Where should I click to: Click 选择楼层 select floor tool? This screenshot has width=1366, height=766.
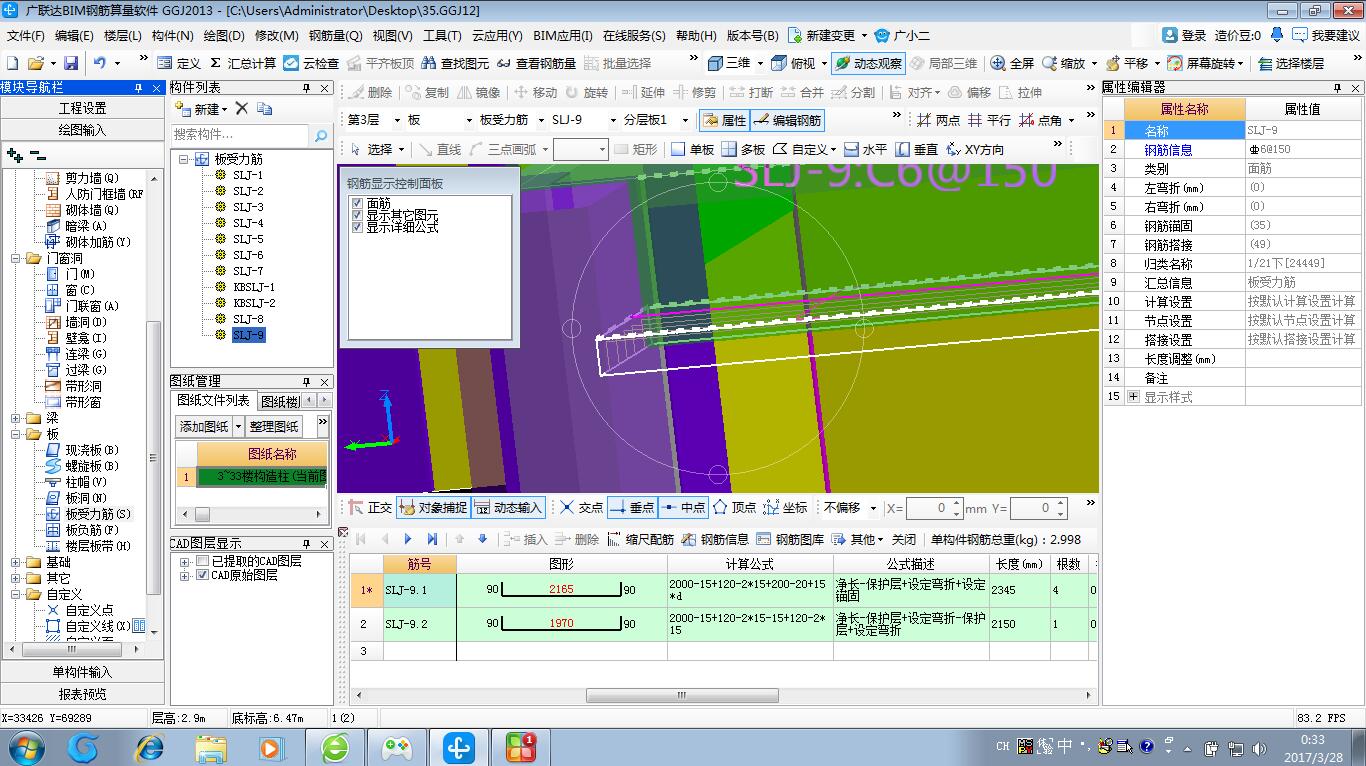(x=1291, y=63)
